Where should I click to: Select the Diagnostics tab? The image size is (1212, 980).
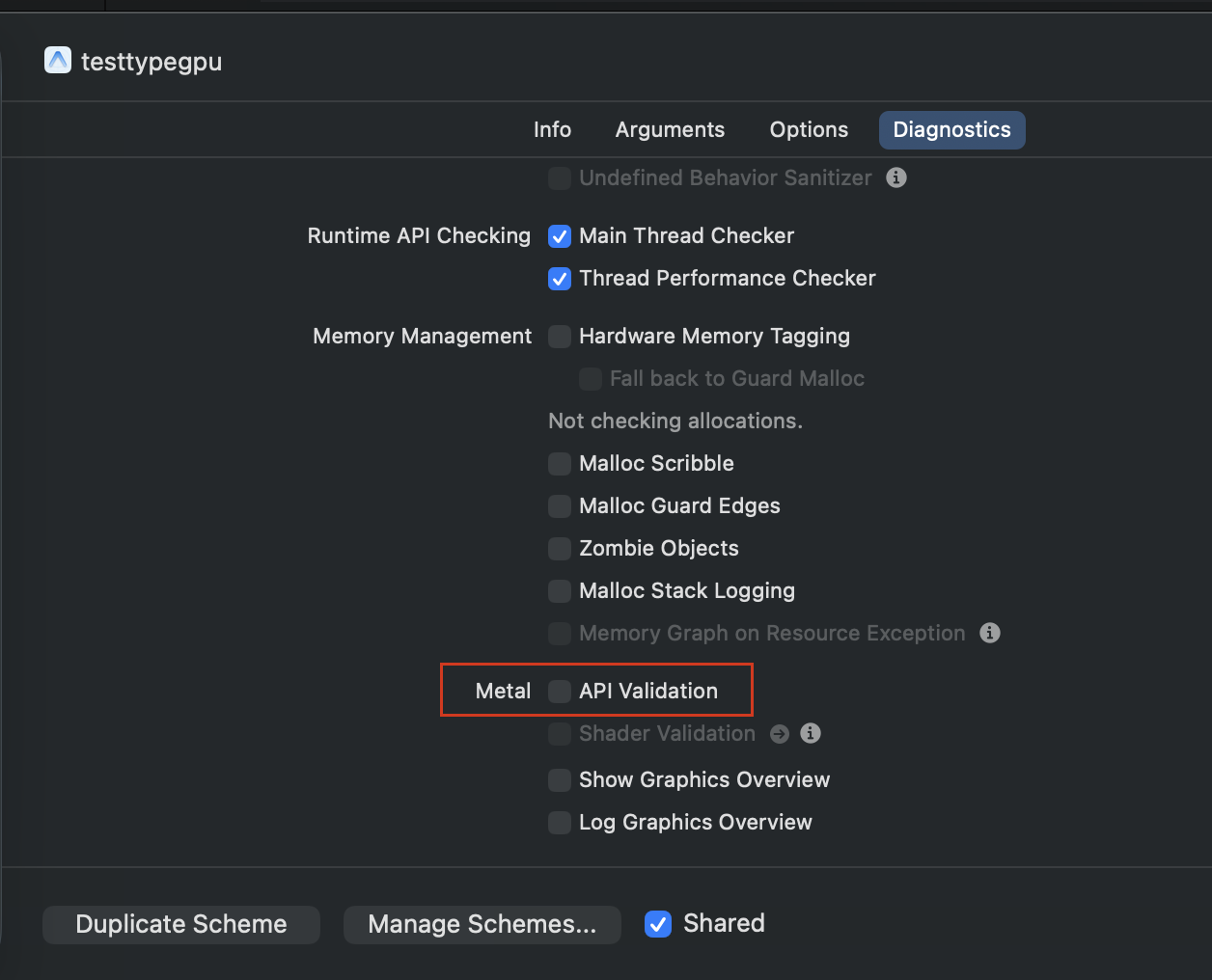(951, 129)
